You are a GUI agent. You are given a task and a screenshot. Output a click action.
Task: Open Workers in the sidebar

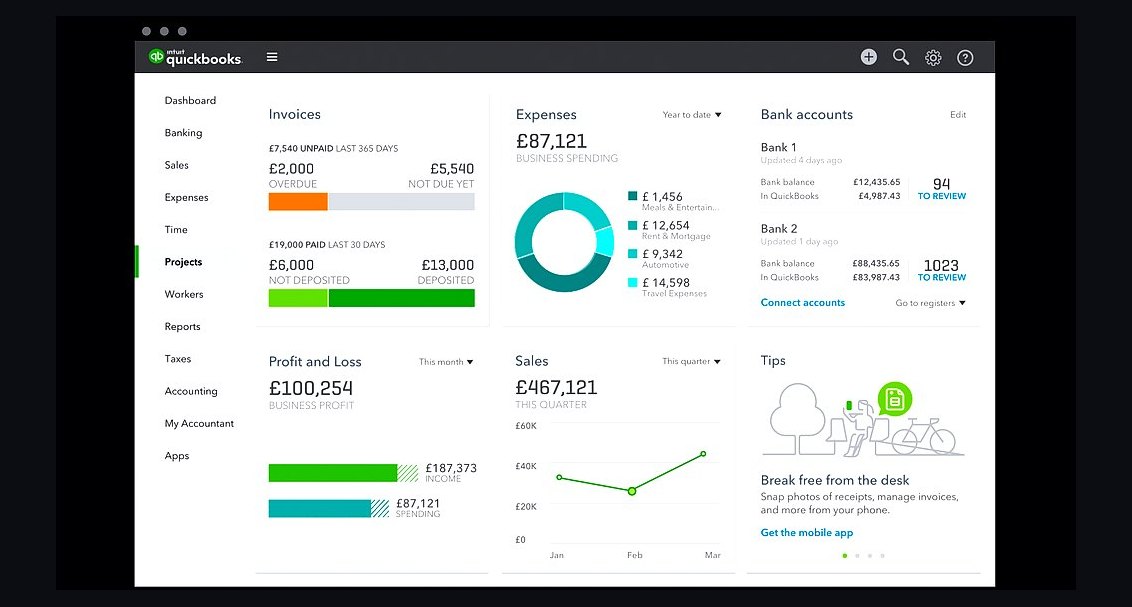(183, 294)
